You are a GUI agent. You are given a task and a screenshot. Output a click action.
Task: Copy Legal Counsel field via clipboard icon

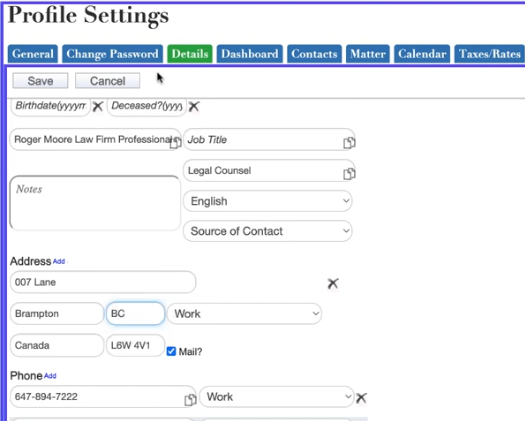tap(349, 173)
